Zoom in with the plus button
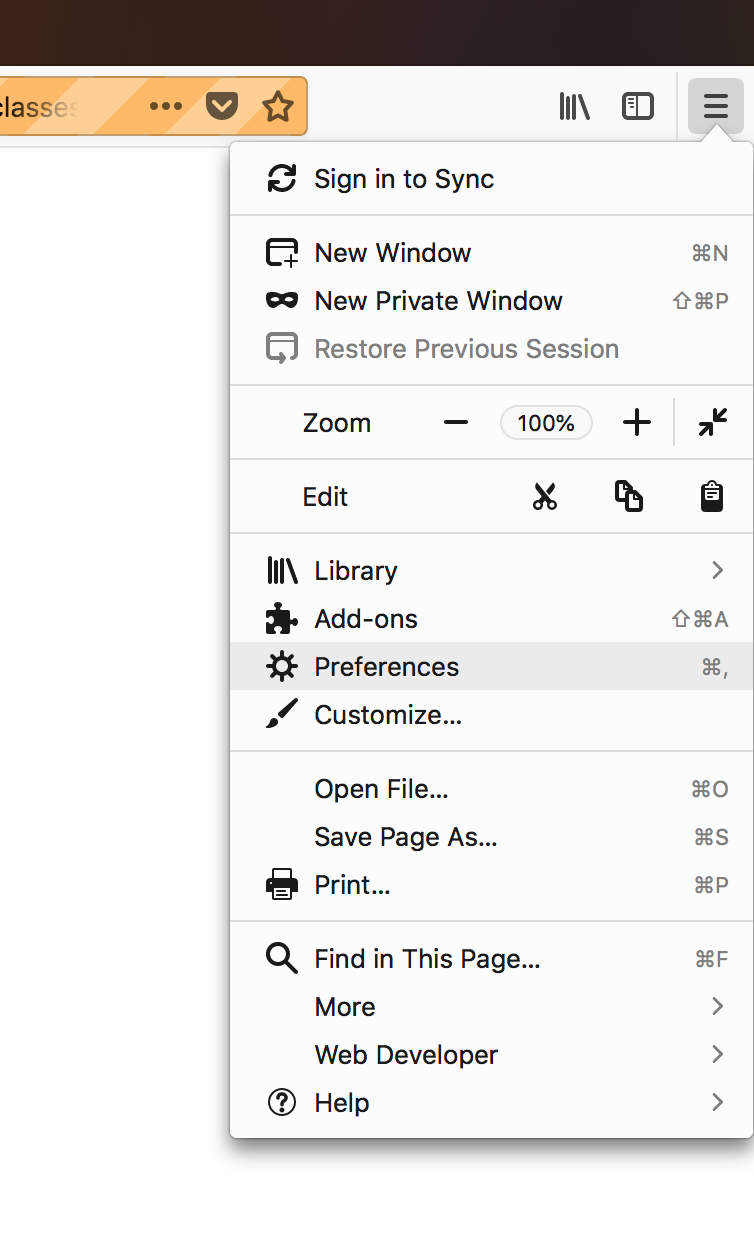Image resolution: width=754 pixels, height=1234 pixels. coord(636,423)
